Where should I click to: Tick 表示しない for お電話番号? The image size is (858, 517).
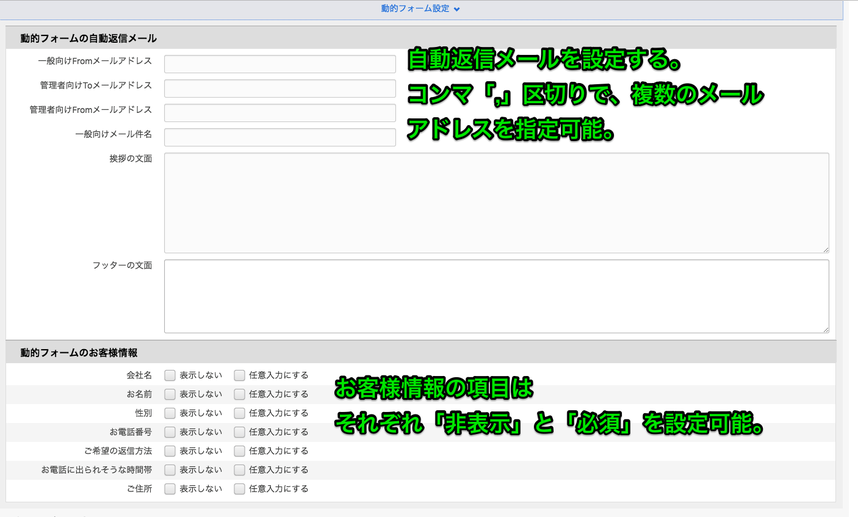pyautogui.click(x=170, y=432)
